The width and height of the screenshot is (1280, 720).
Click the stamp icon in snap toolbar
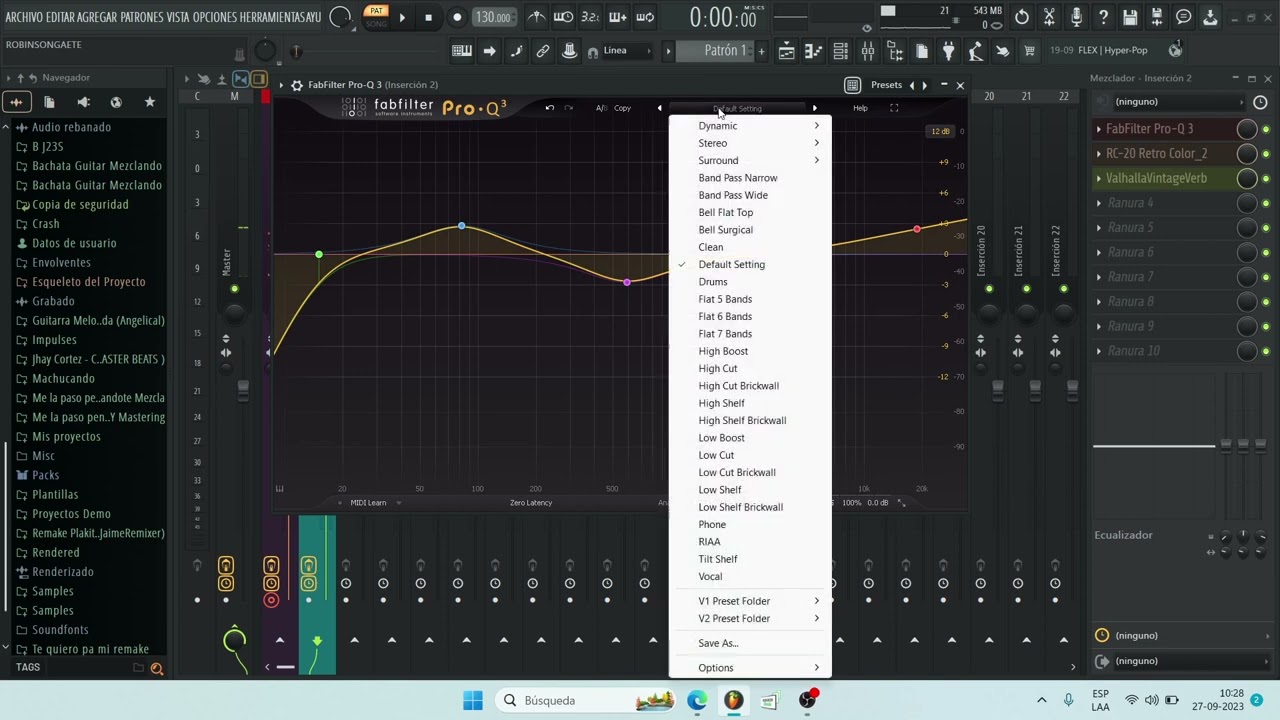tap(569, 51)
